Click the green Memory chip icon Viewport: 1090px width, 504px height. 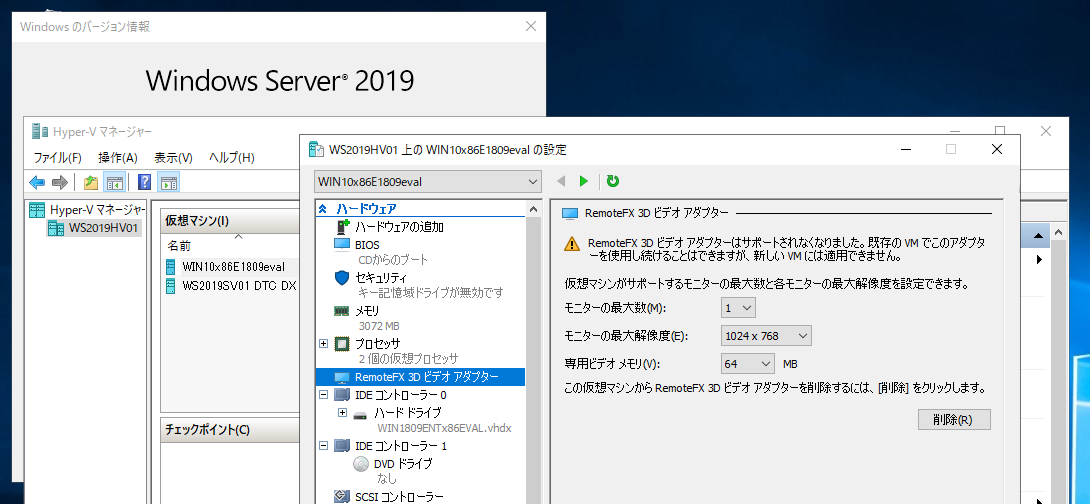(341, 311)
